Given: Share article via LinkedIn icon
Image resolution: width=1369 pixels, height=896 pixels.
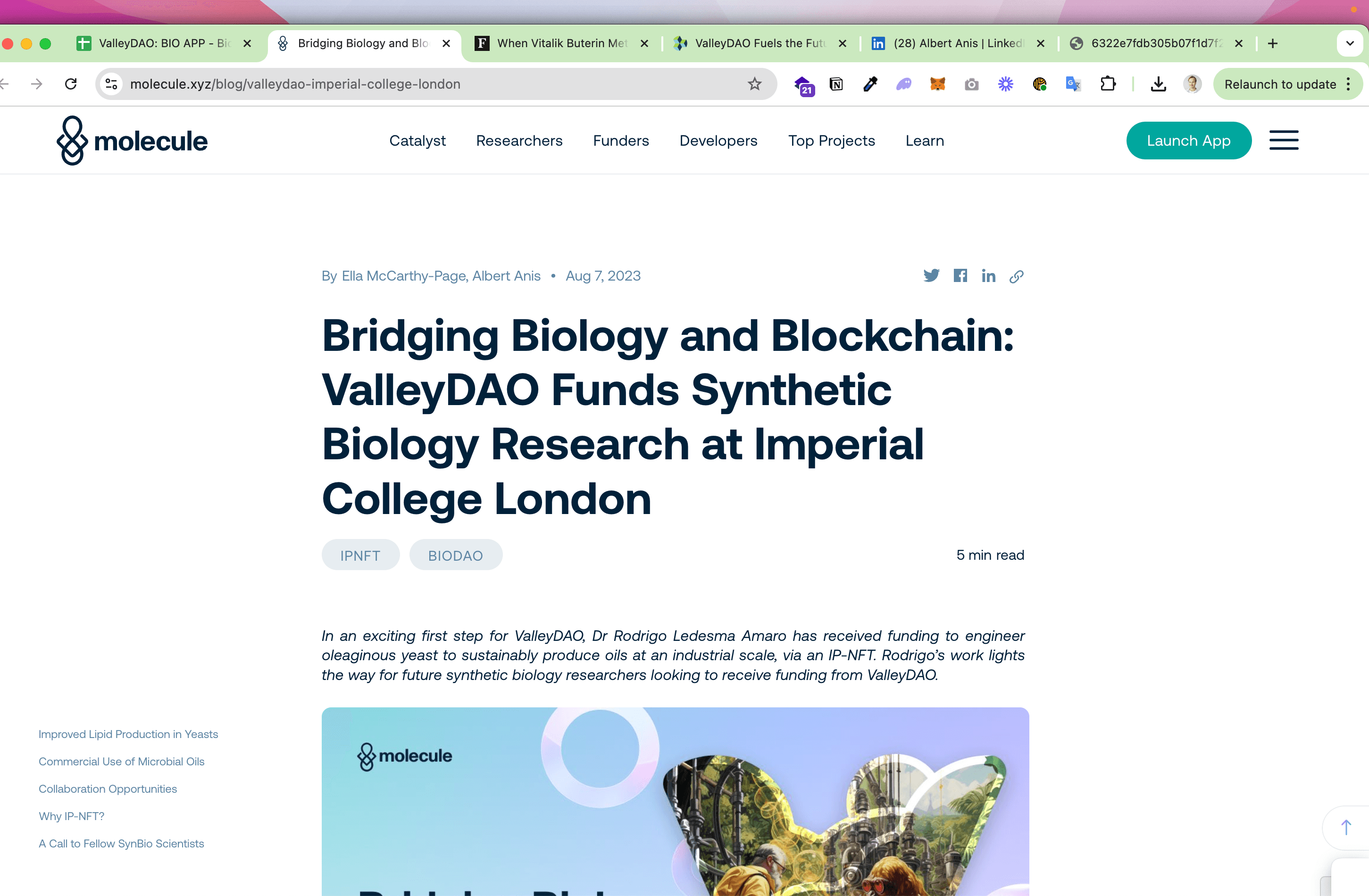Looking at the screenshot, I should tap(988, 276).
